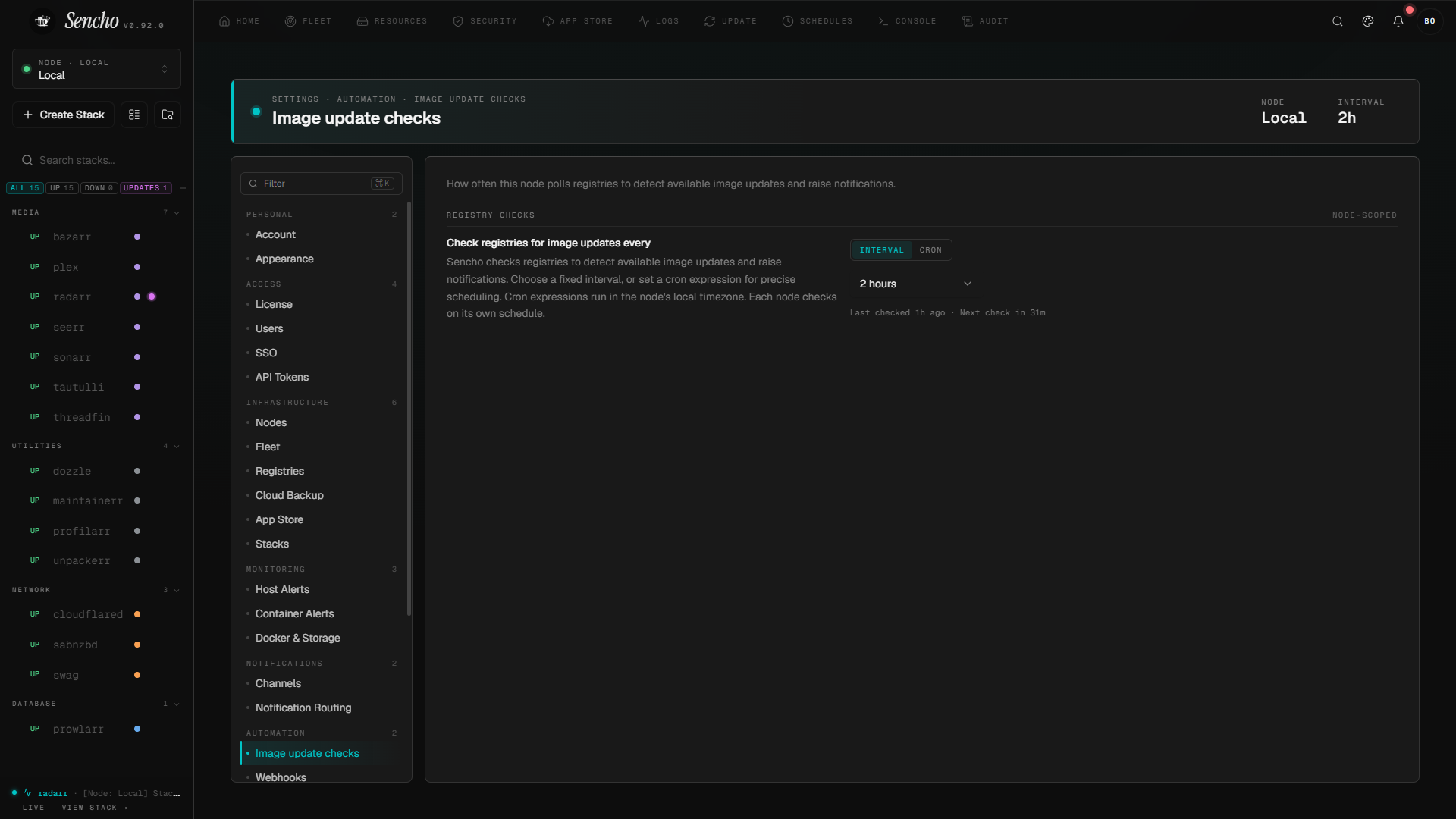Open the Security tab
The image size is (1456, 819).
click(485, 21)
